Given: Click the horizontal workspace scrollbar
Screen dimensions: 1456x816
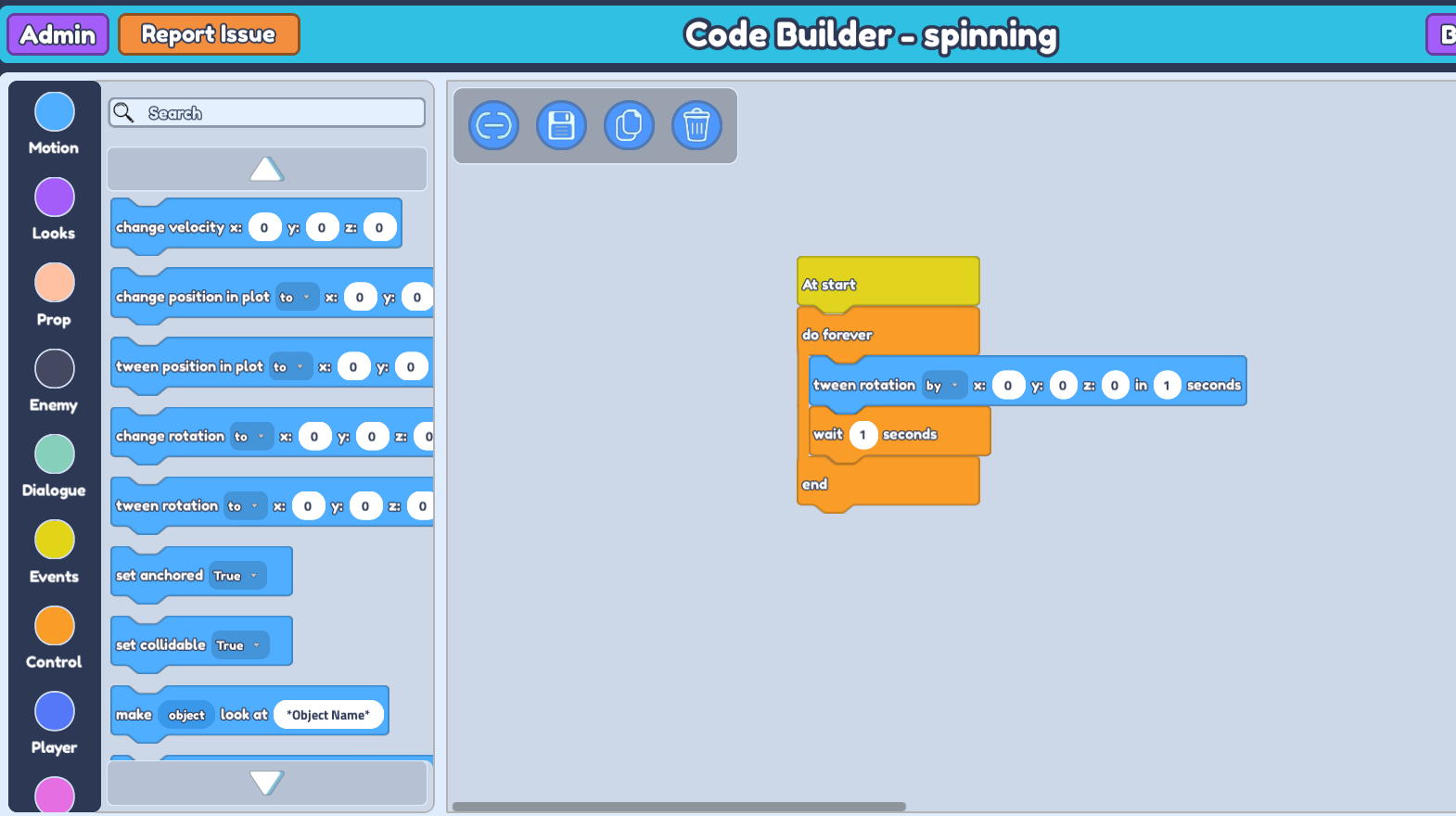Looking at the screenshot, I should 679,807.
